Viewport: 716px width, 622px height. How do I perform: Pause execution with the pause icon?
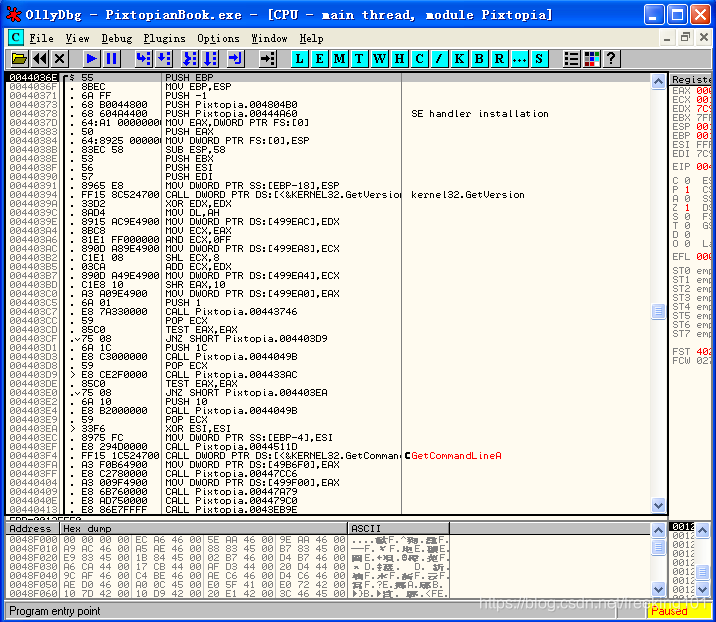point(111,58)
